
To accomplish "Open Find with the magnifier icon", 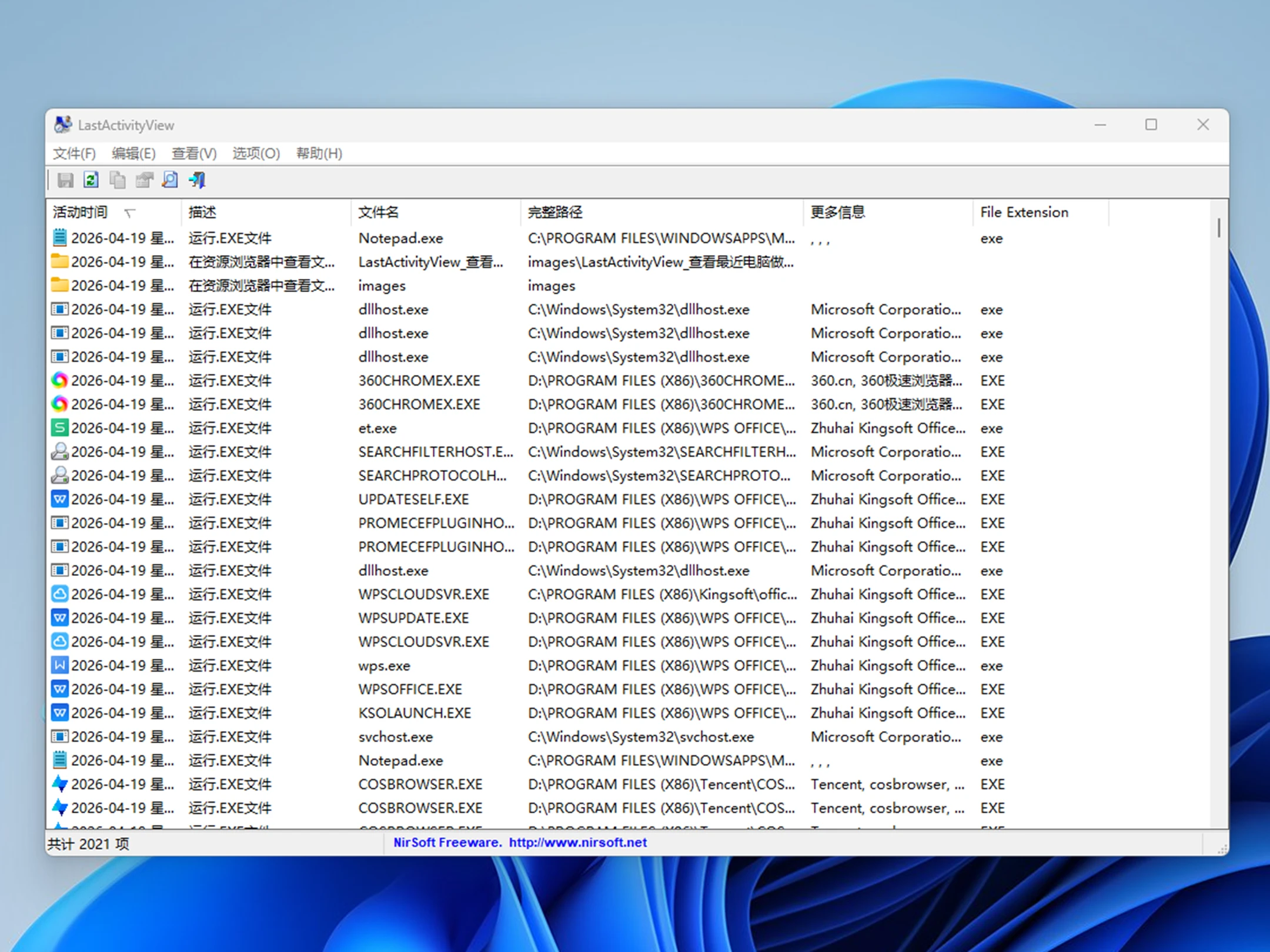I will coord(171,180).
